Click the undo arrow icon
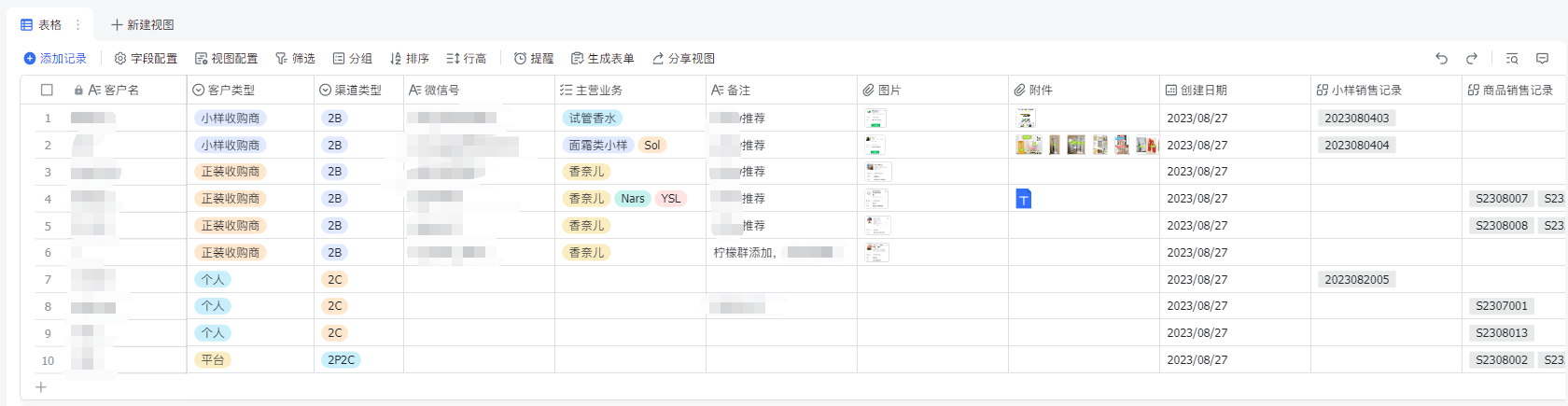1568x406 pixels. (x=1441, y=59)
